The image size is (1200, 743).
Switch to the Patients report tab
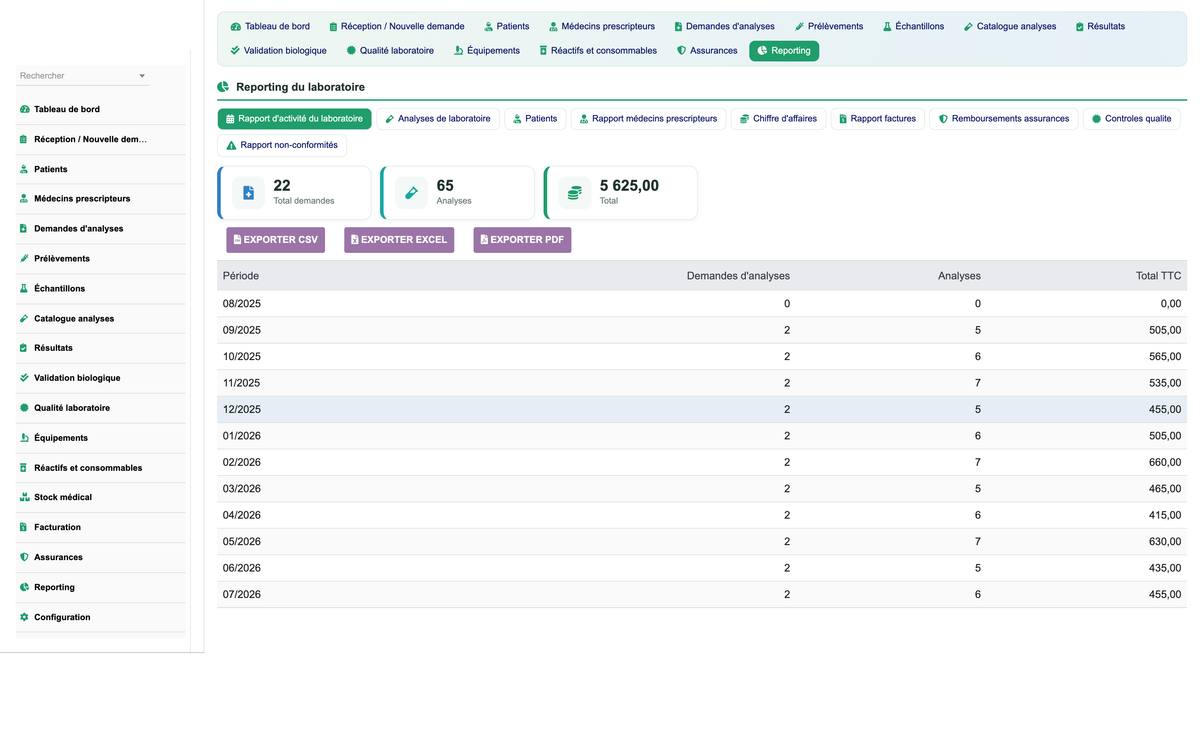(535, 118)
